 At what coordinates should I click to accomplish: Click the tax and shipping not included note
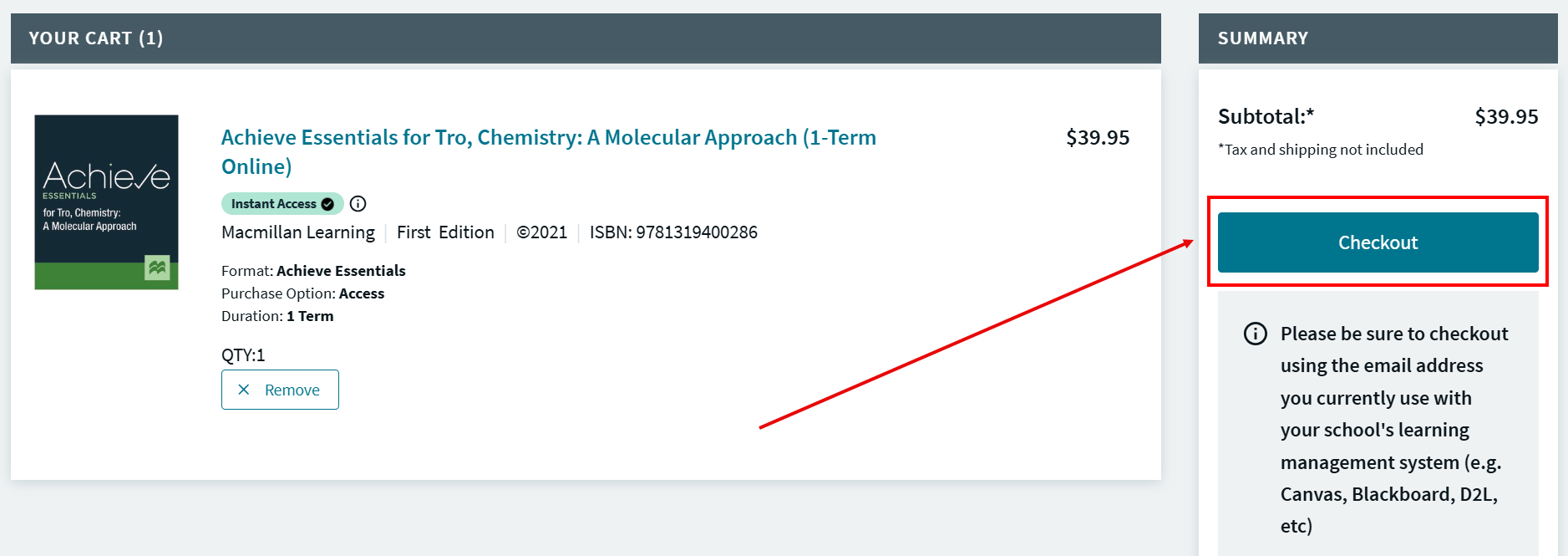(1320, 150)
